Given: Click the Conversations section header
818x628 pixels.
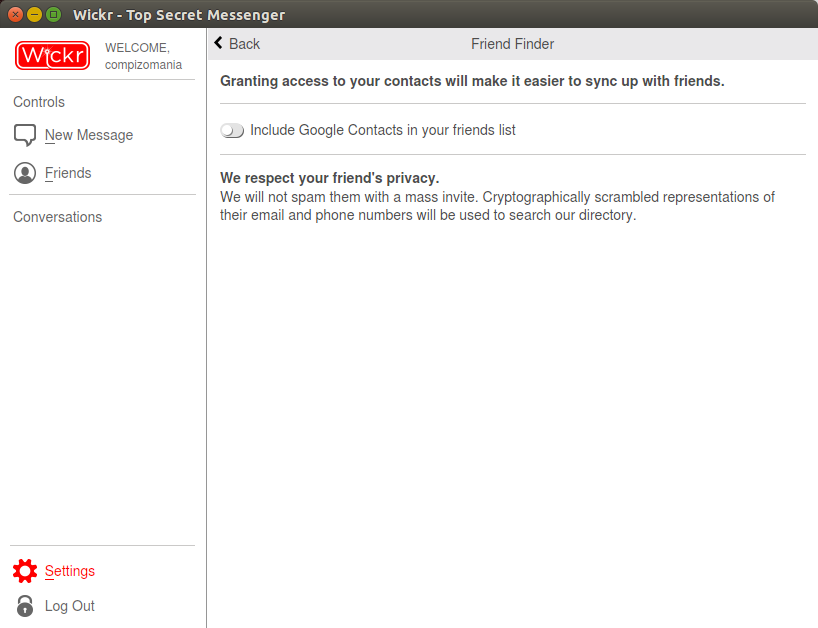Looking at the screenshot, I should click(x=58, y=217).
